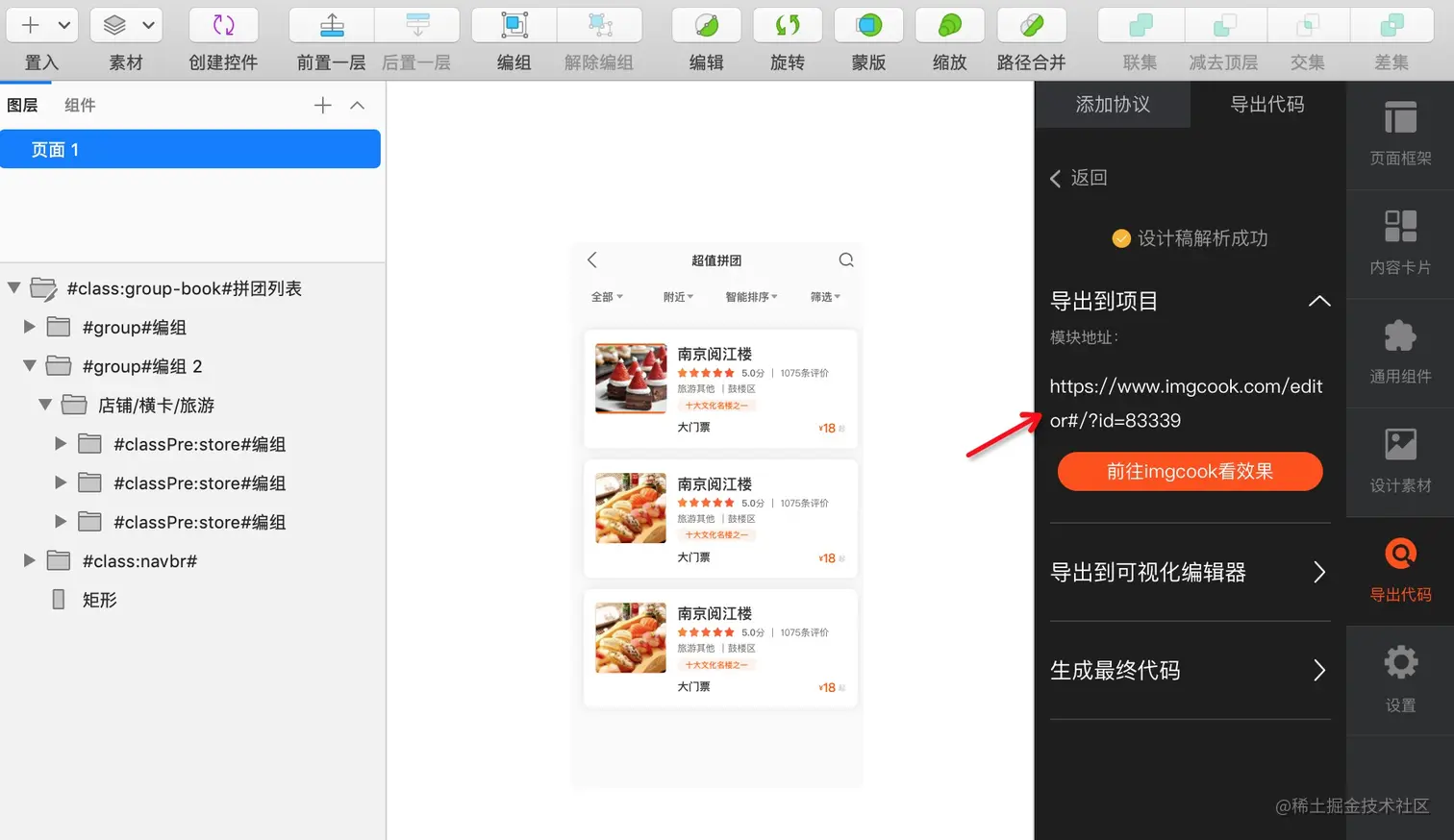Click the Insert (置入) plus icon
Viewport: 1454px width, 840px height.
(x=31, y=25)
